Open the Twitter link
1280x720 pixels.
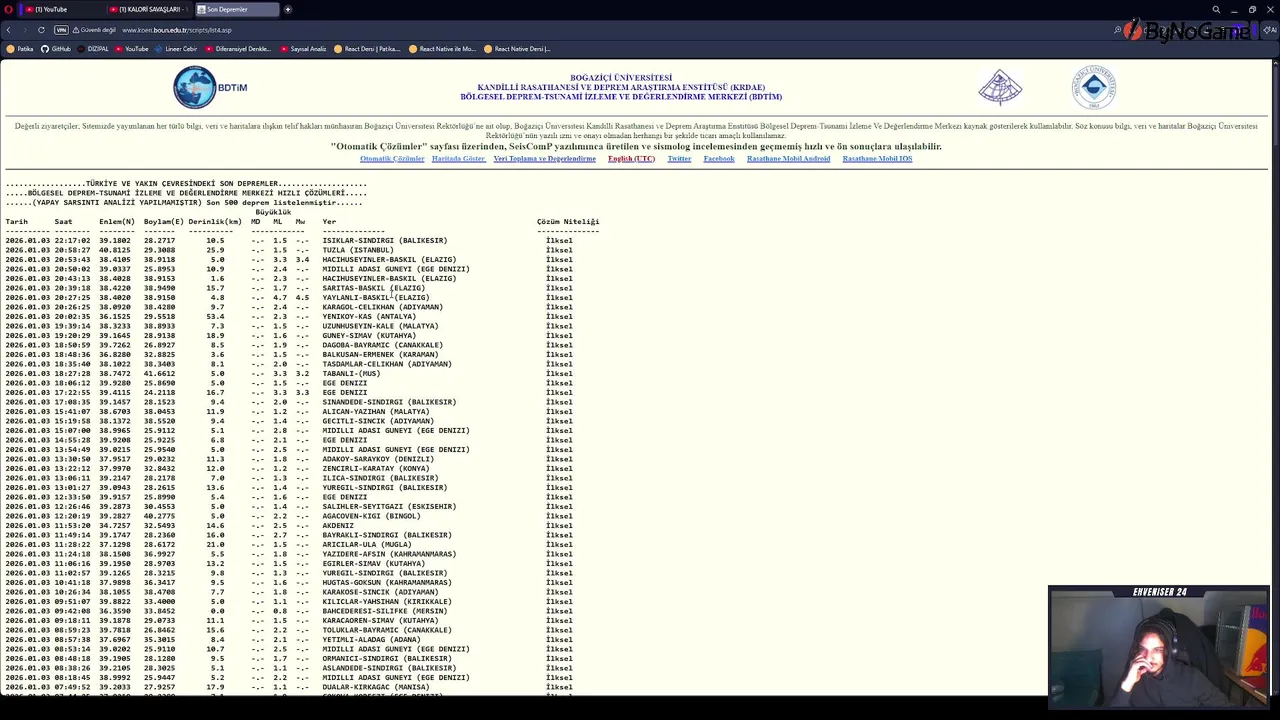click(x=679, y=159)
